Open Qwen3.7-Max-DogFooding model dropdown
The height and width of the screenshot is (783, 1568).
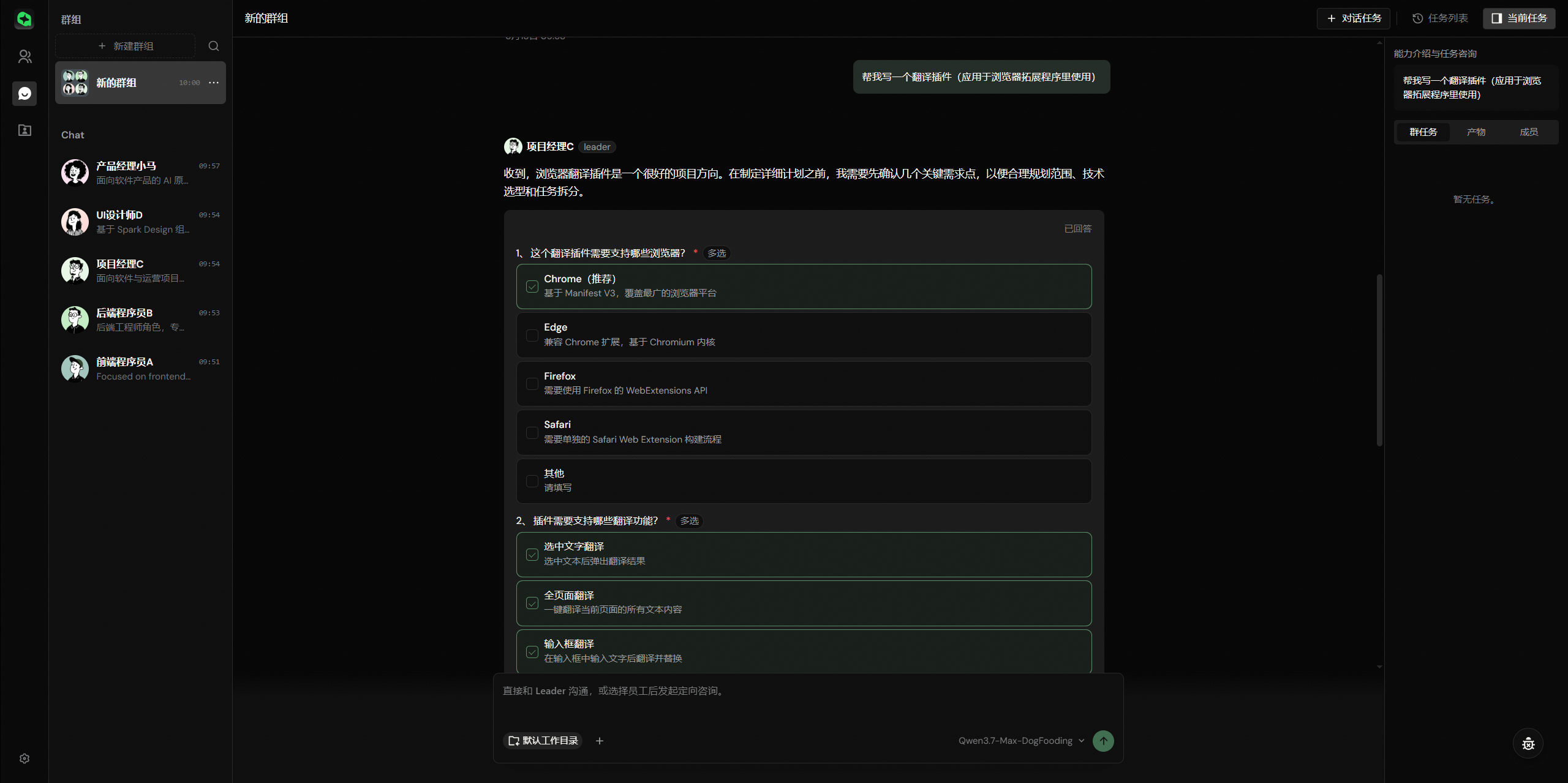pyautogui.click(x=1021, y=741)
